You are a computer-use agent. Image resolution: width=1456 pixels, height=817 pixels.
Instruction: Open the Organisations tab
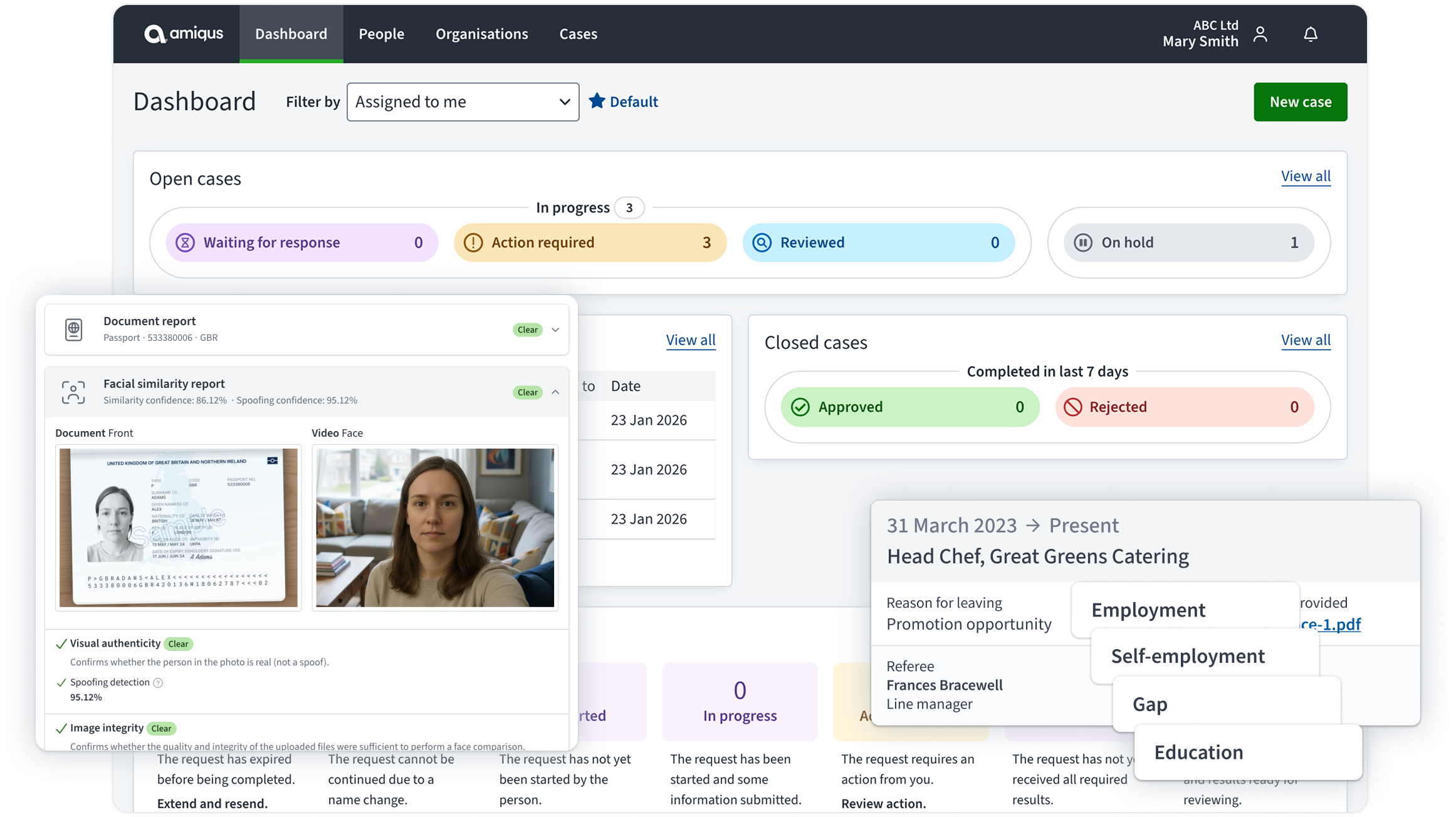(x=481, y=34)
